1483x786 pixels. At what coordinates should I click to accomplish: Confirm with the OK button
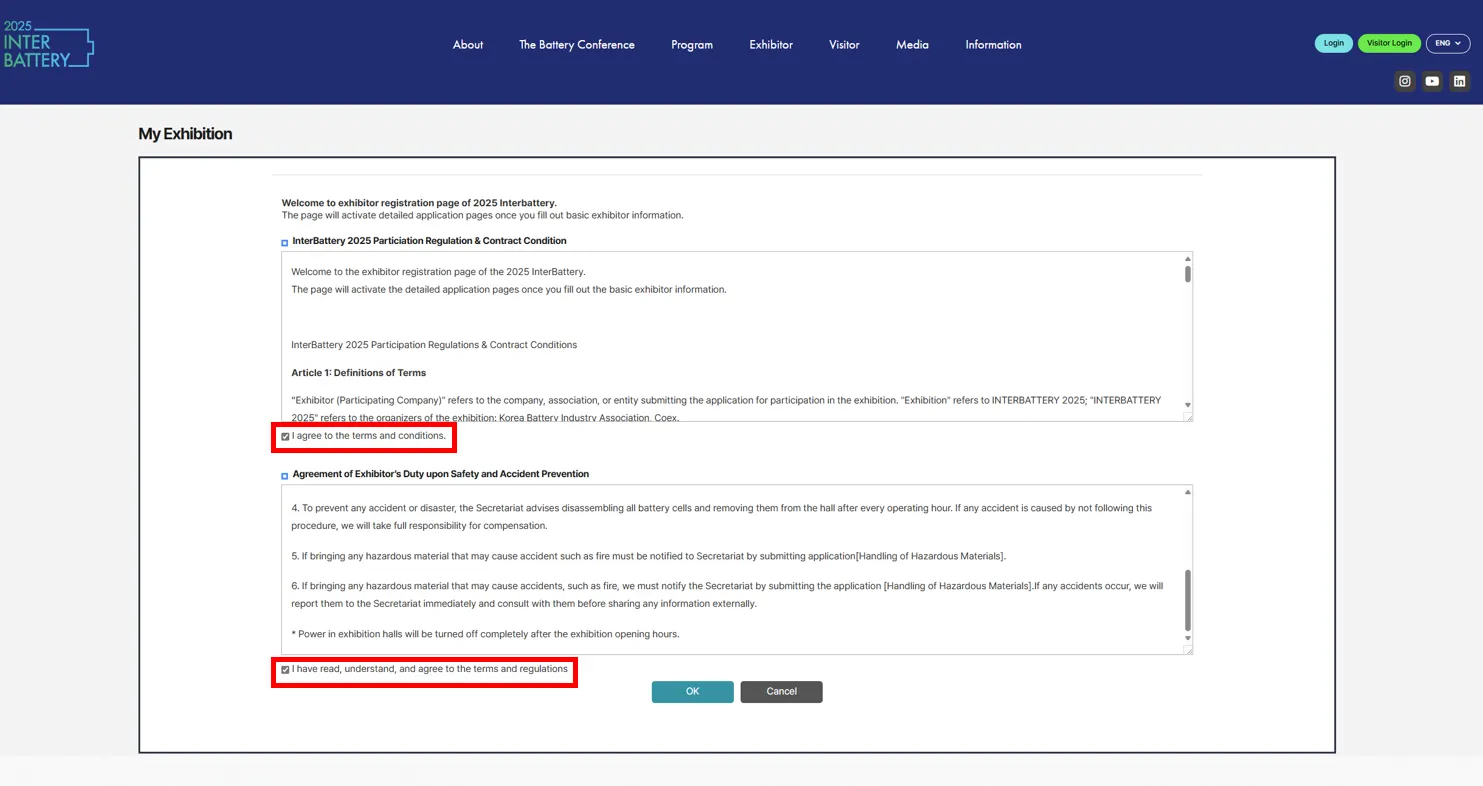[692, 692]
